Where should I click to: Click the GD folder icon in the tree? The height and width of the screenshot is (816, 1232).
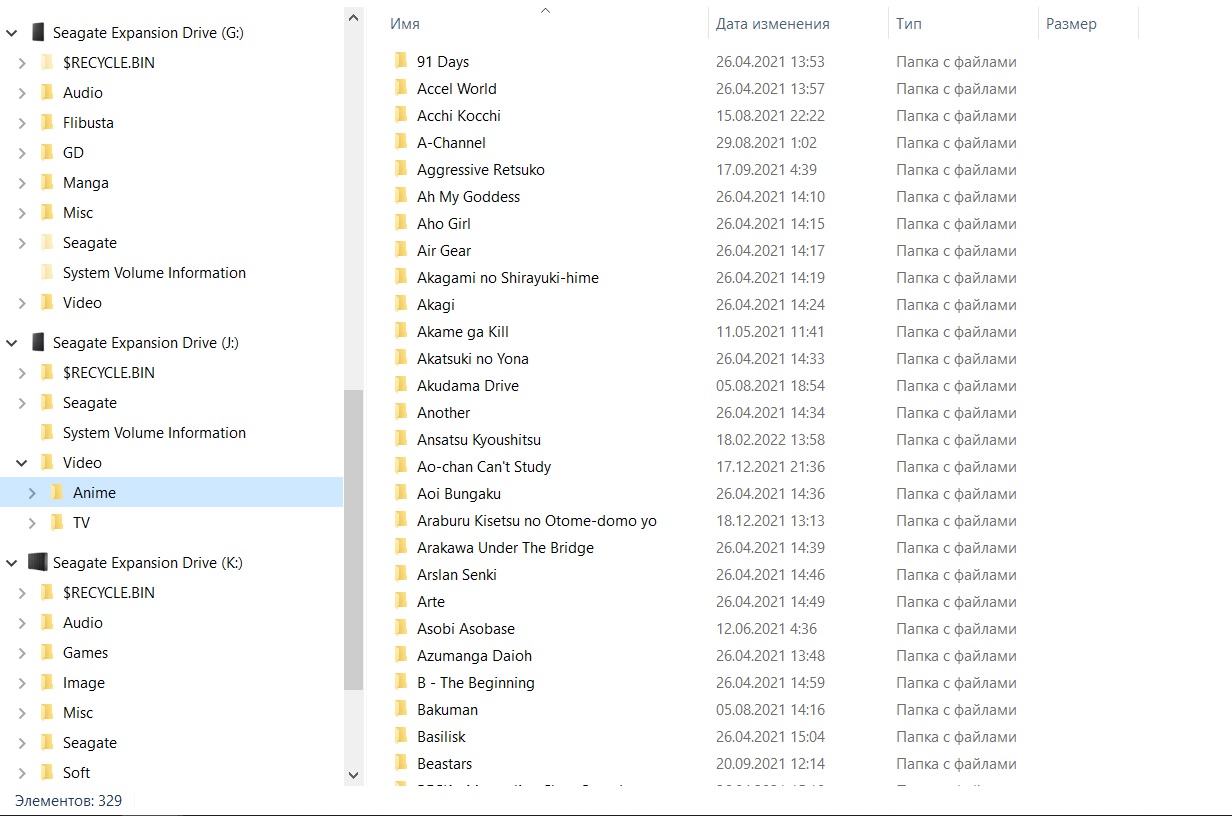pyautogui.click(x=47, y=153)
